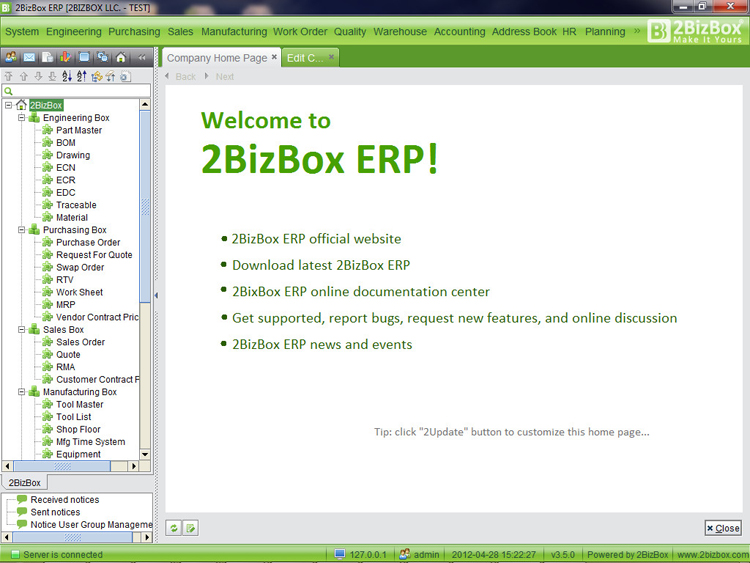Image resolution: width=750 pixels, height=563 pixels.
Task: Click the cascaded windows layout icon
Action: [102, 57]
